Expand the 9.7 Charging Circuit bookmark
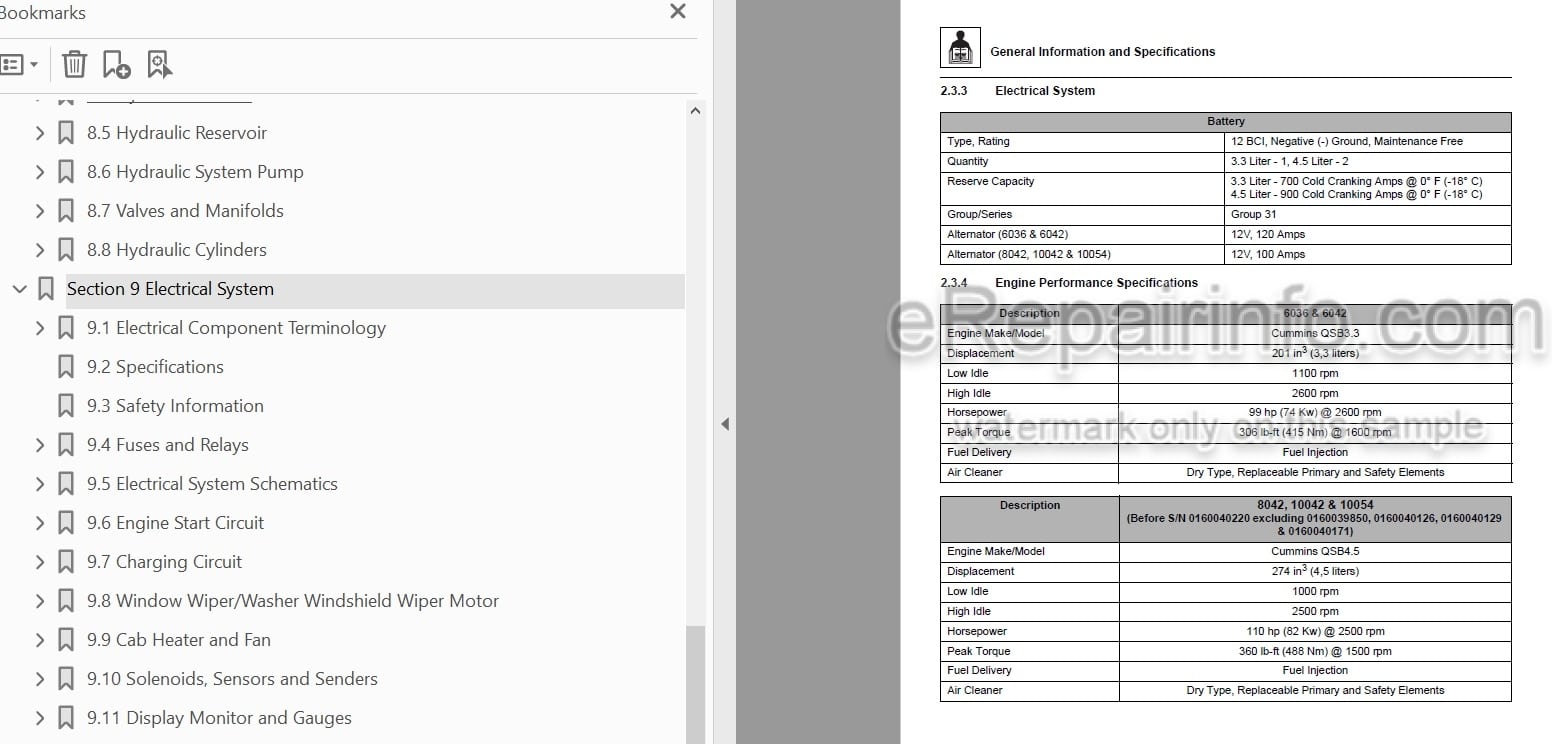The width and height of the screenshot is (1552, 744). tap(40, 562)
